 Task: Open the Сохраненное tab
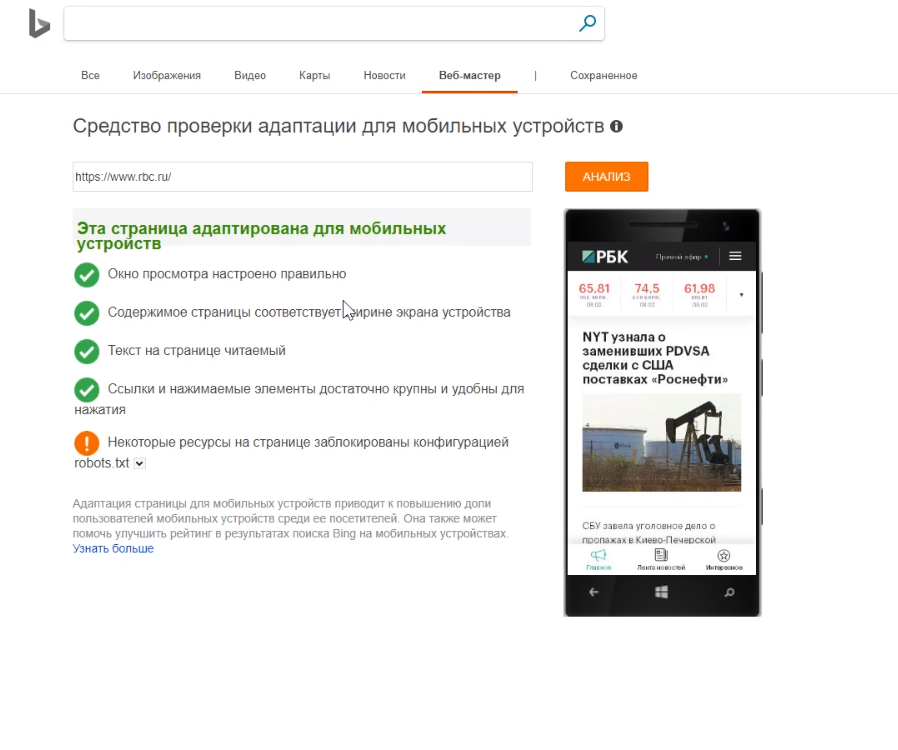604,75
